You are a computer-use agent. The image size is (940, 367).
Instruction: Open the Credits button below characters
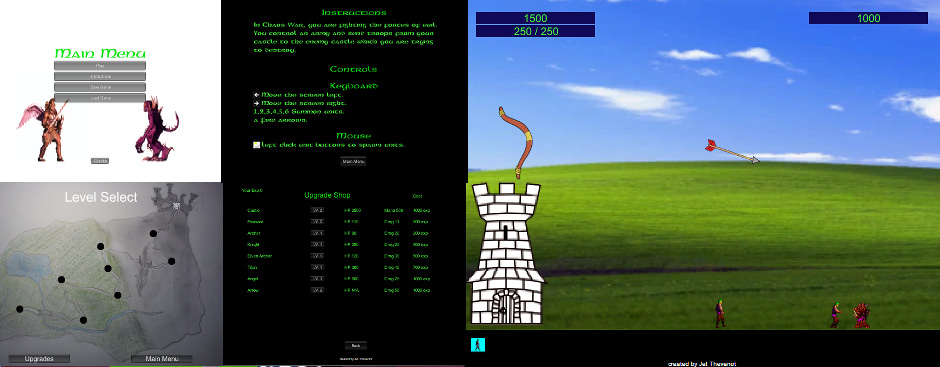(x=100, y=161)
